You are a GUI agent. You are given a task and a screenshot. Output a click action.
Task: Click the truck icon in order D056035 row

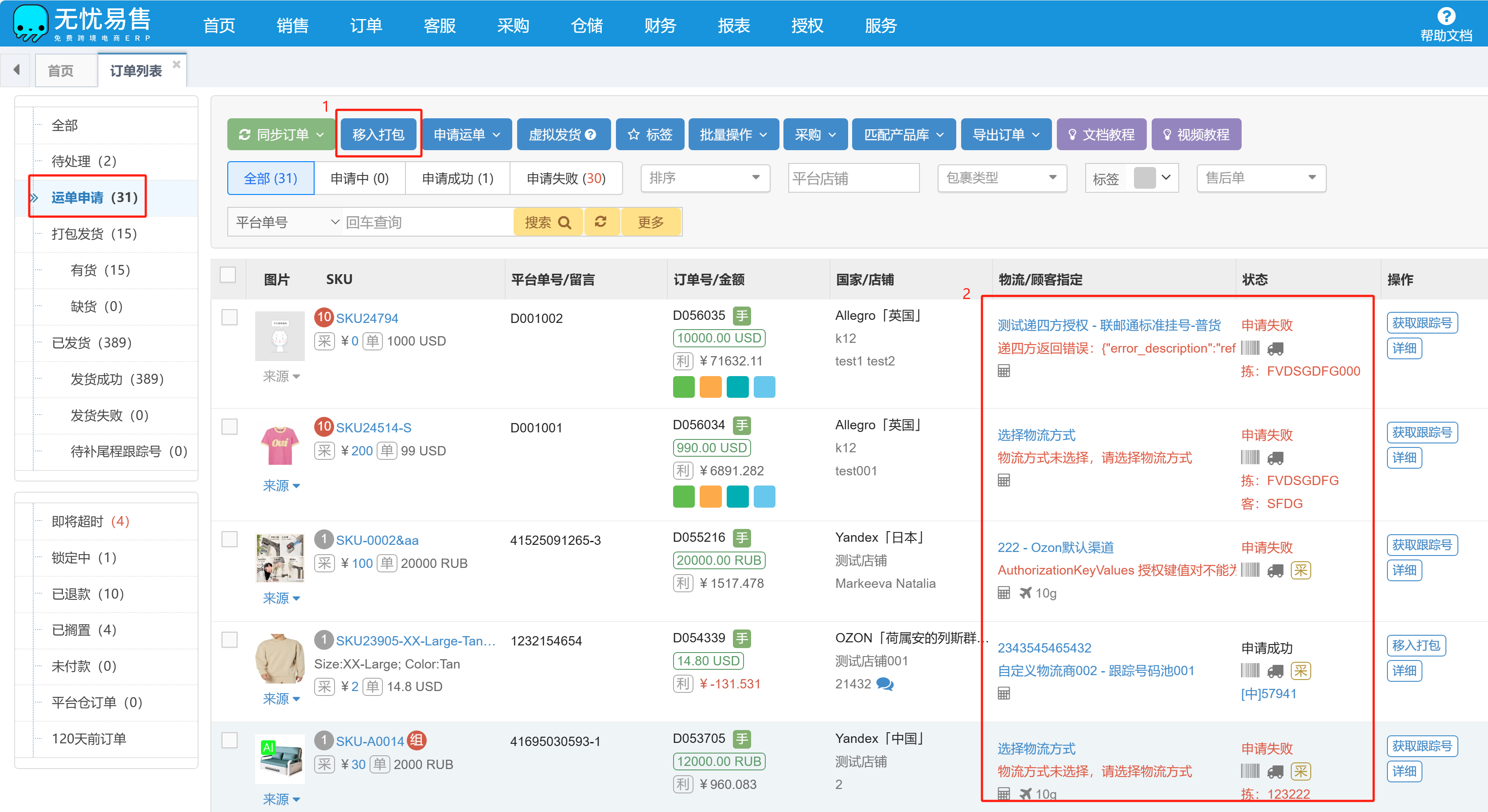coord(1275,349)
